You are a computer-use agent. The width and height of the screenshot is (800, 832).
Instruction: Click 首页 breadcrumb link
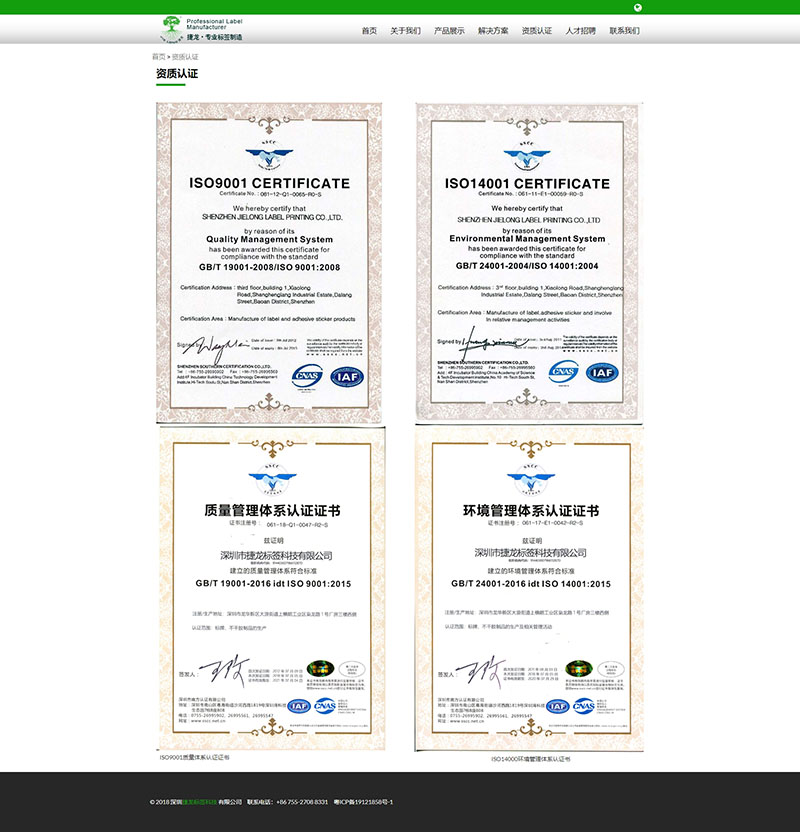click(158, 57)
